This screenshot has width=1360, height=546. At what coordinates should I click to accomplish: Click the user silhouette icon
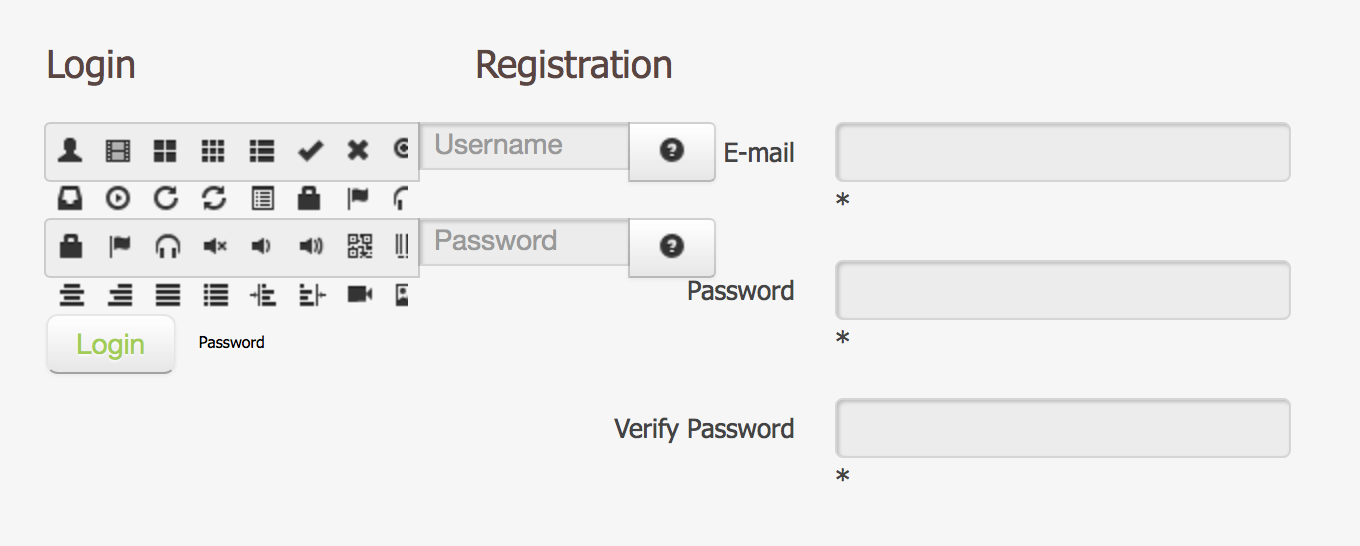(70, 151)
